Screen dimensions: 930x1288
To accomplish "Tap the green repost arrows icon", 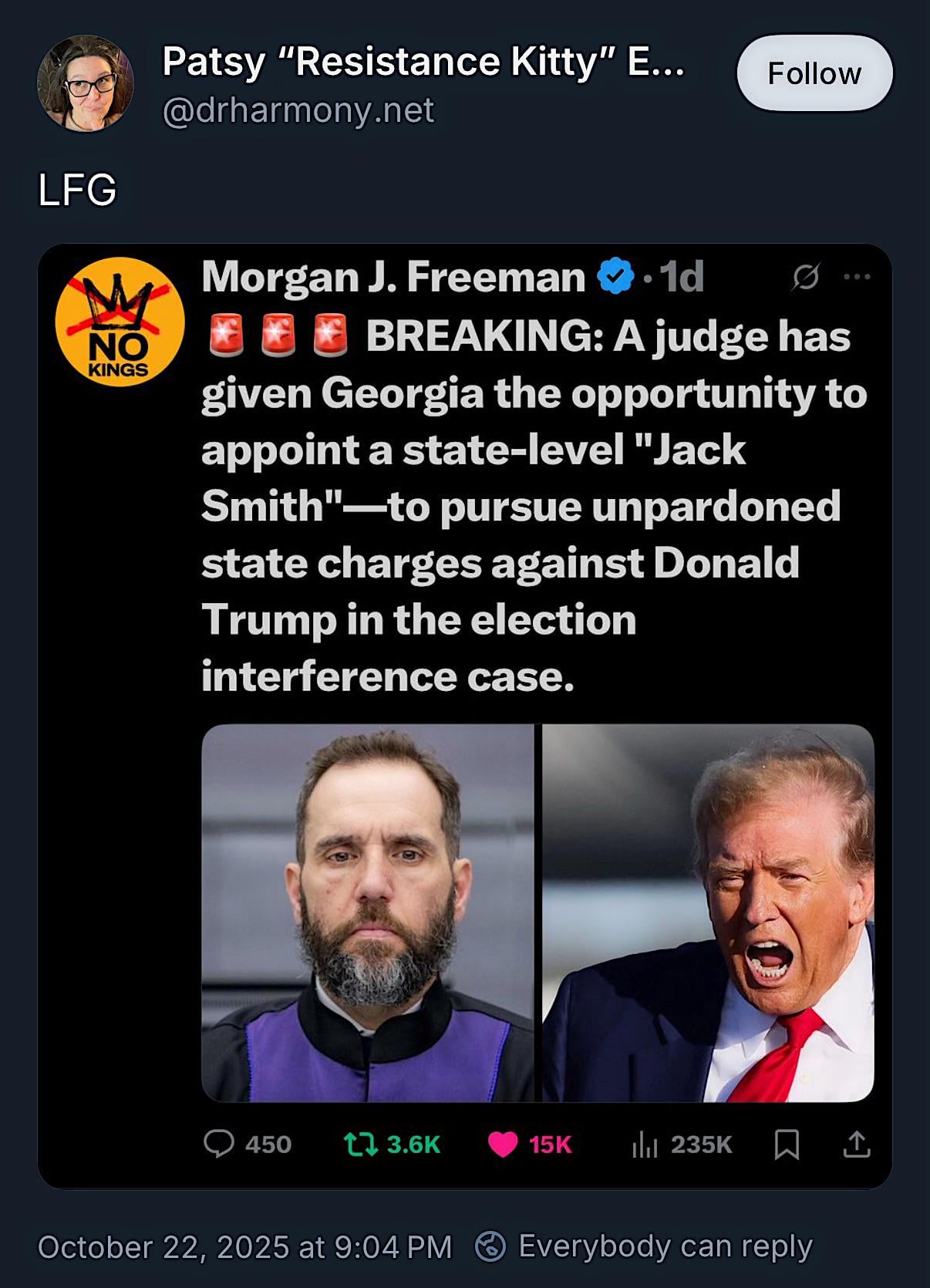I will (x=360, y=1144).
